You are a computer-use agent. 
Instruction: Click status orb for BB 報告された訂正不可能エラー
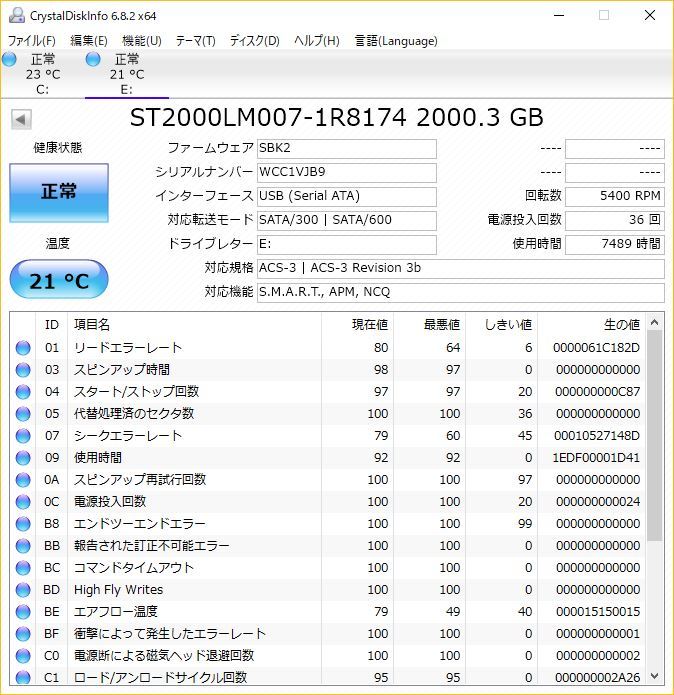(x=23, y=546)
